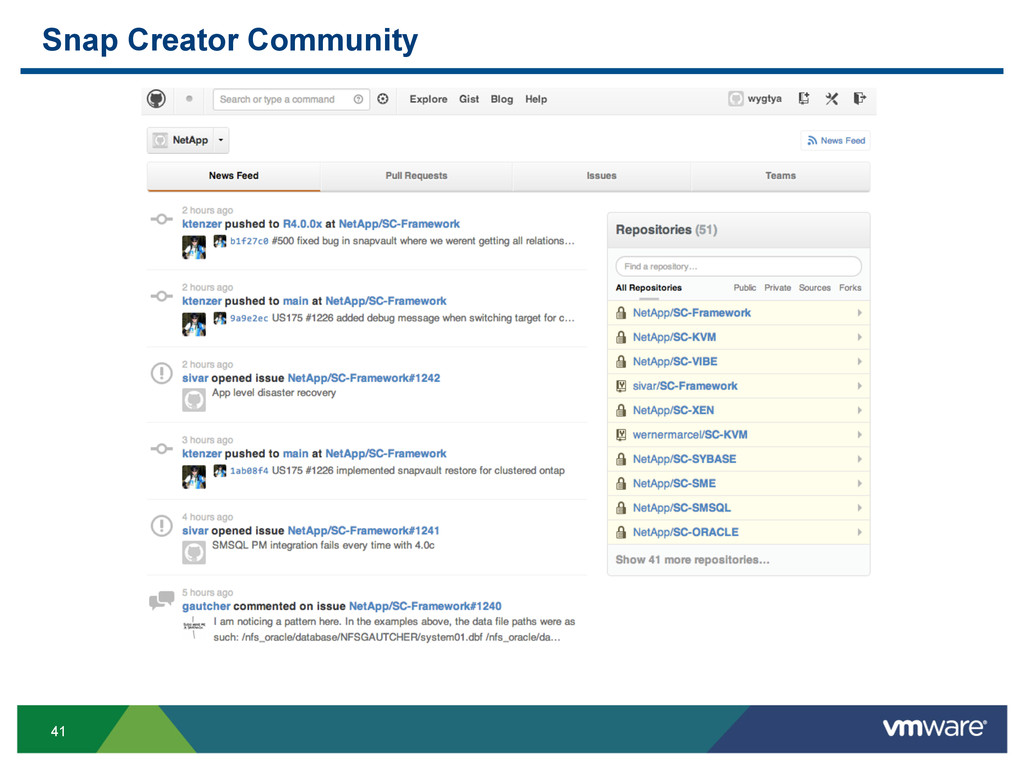Open the Explore menu item
Image resolution: width=1024 pixels, height=768 pixels.
click(x=428, y=99)
